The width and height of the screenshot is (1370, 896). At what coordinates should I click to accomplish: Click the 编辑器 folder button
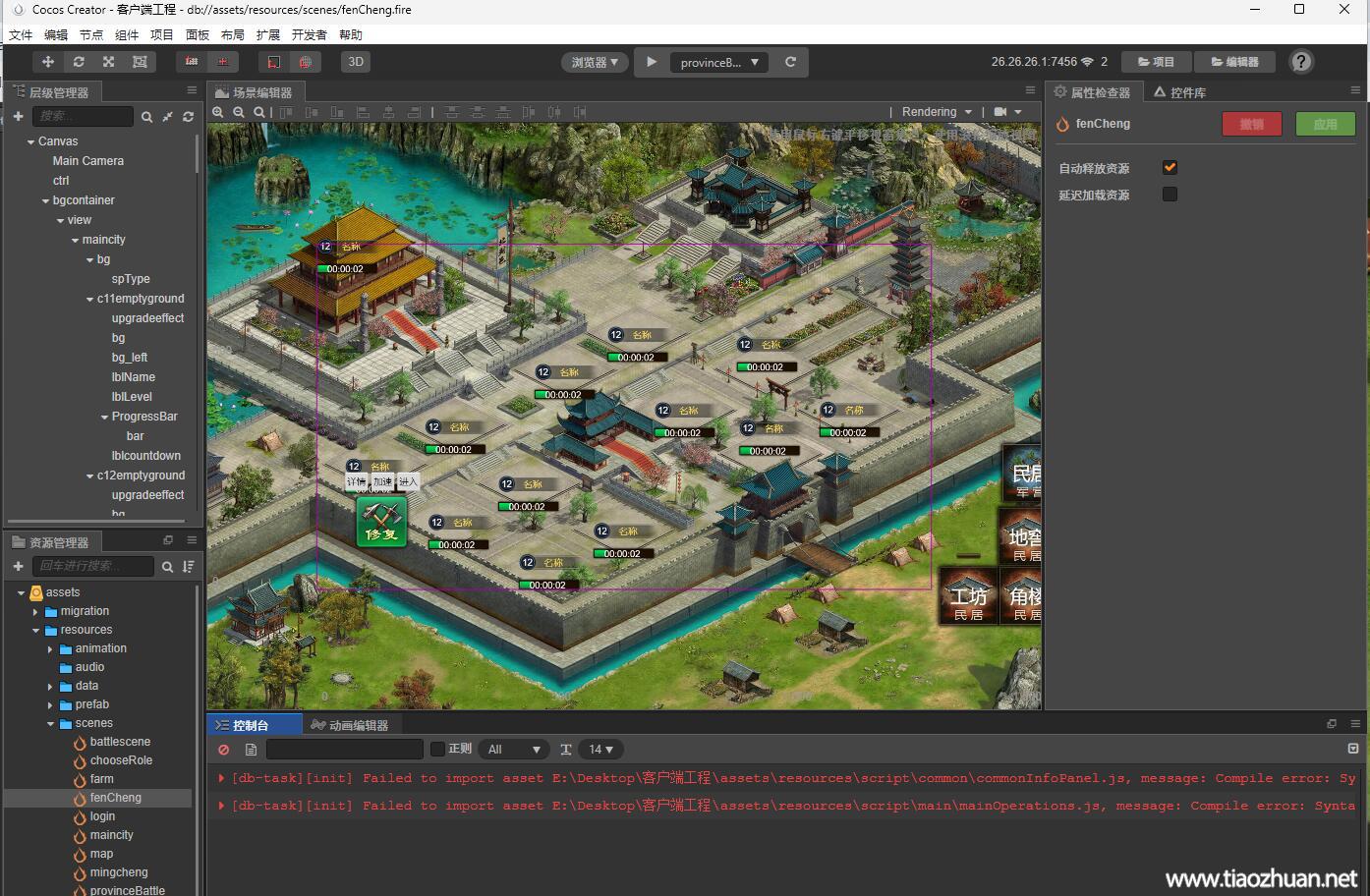[x=1234, y=62]
